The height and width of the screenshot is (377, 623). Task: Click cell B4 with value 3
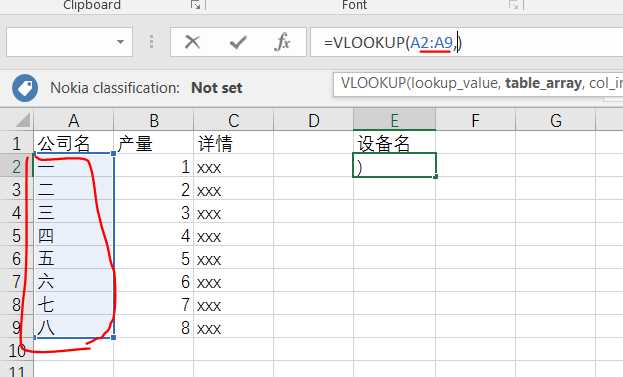click(x=154, y=212)
